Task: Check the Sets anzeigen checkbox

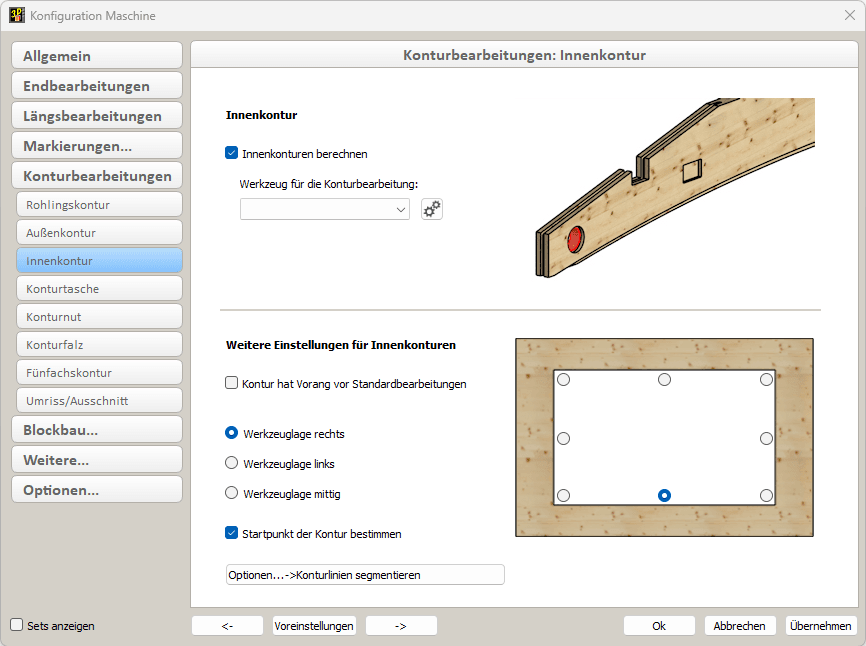Action: point(17,624)
